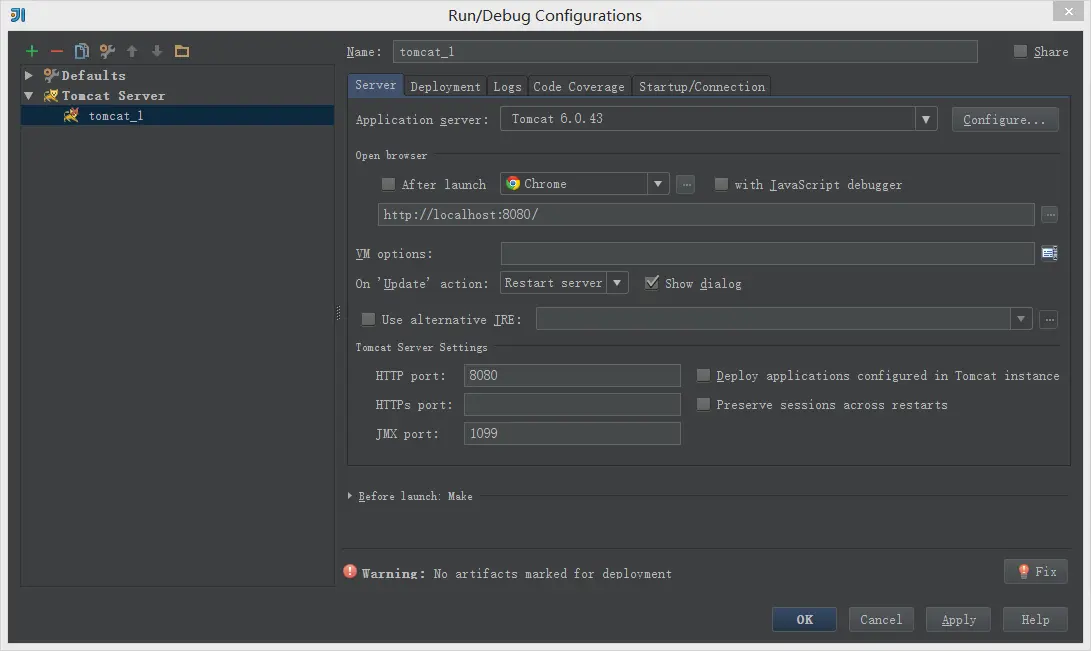Switch to the Deployment tab
Viewport: 1091px width, 651px height.
tap(445, 86)
